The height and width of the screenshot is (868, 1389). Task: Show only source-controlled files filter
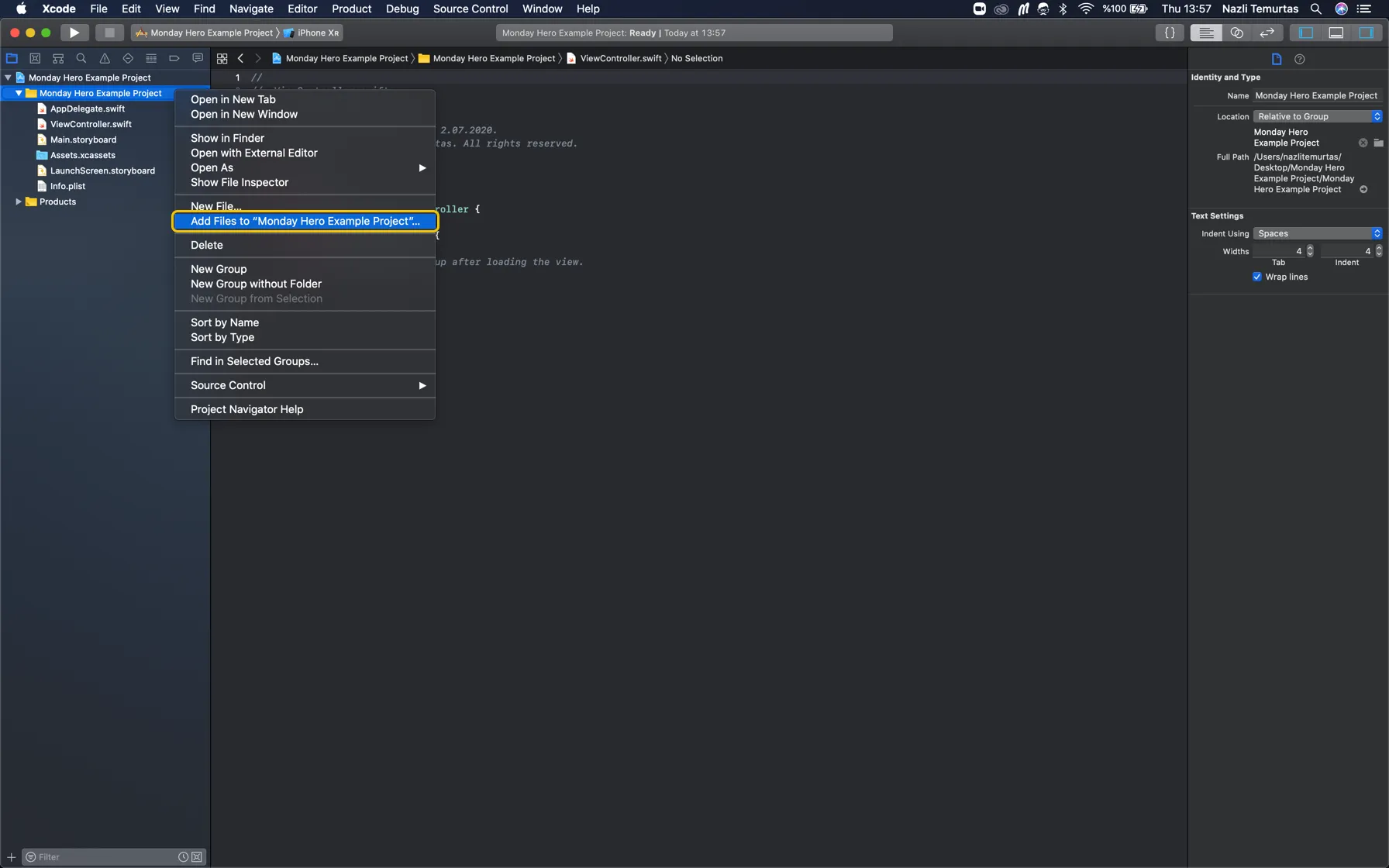(197, 856)
